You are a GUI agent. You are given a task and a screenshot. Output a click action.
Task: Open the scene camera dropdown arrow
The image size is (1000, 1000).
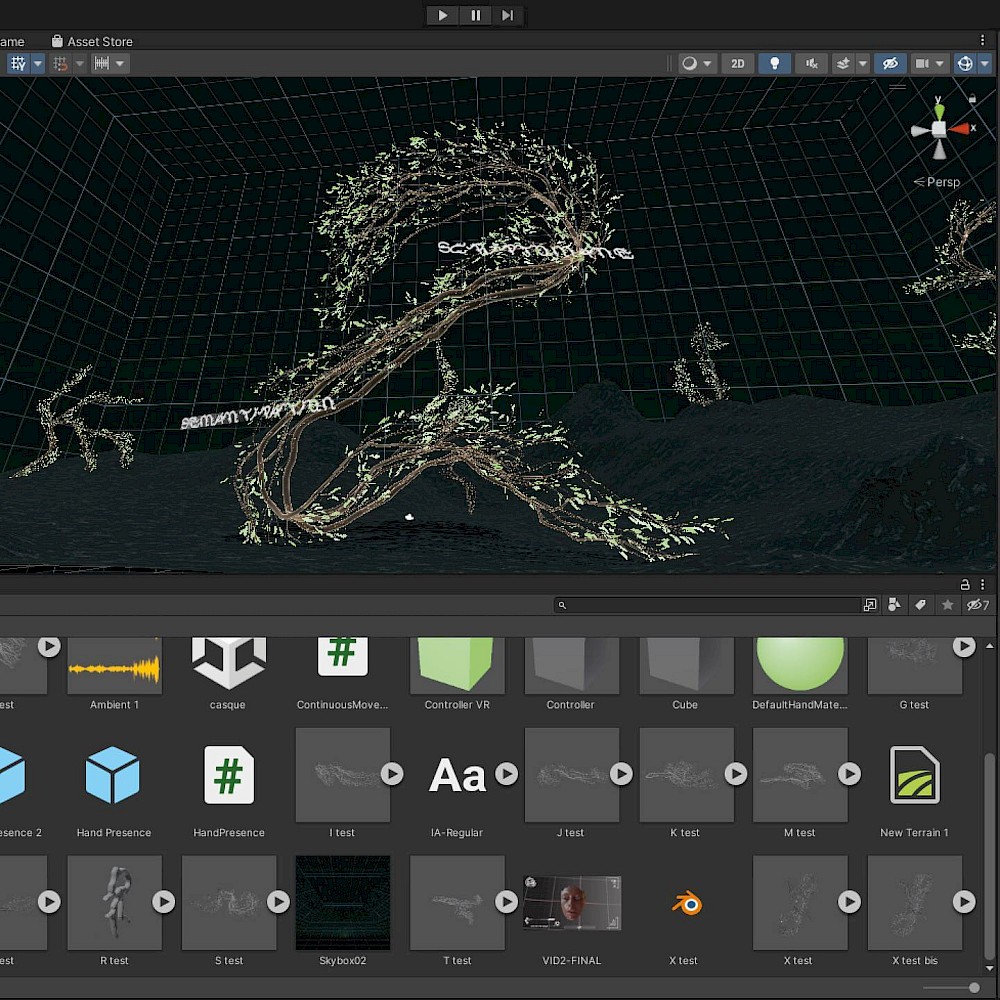tap(940, 63)
